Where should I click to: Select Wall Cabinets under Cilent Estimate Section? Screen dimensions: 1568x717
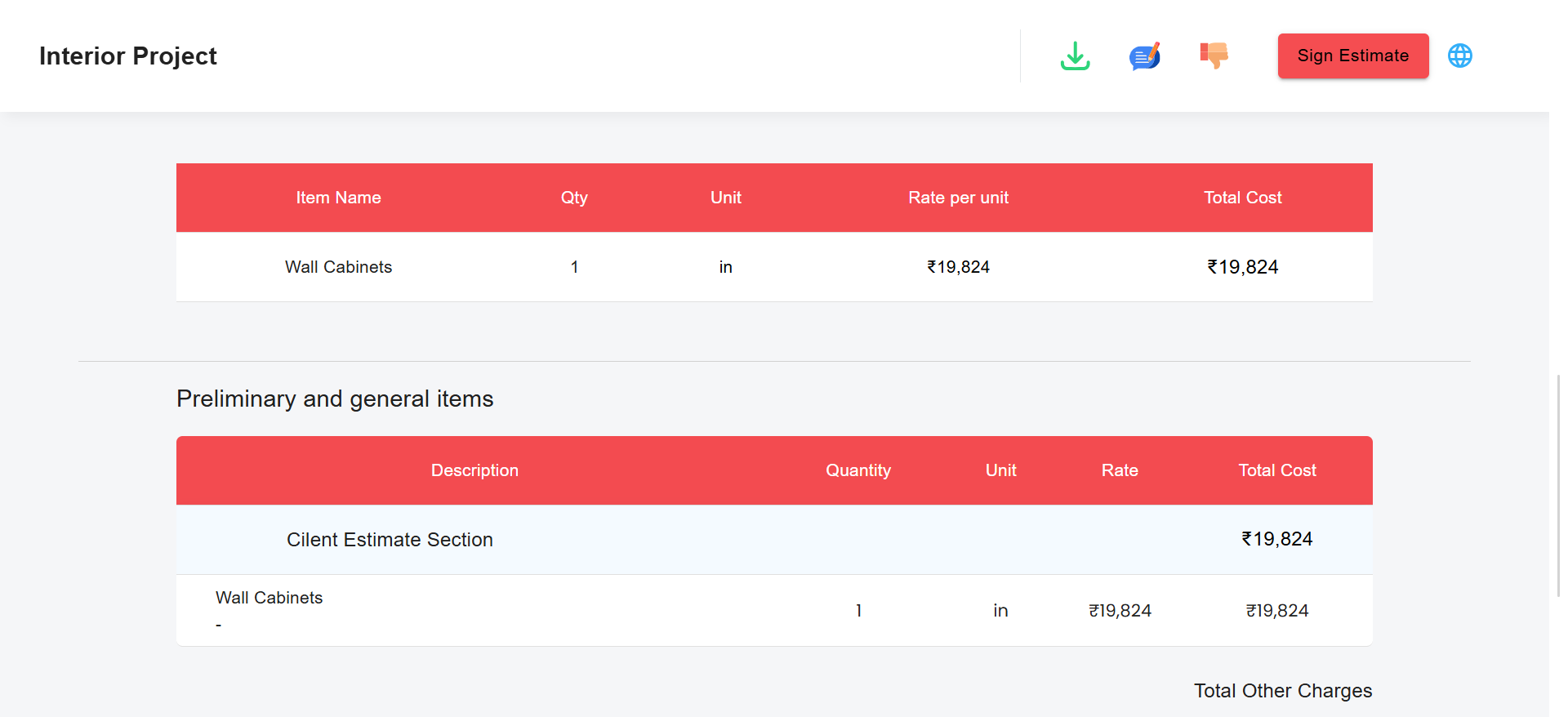click(269, 598)
